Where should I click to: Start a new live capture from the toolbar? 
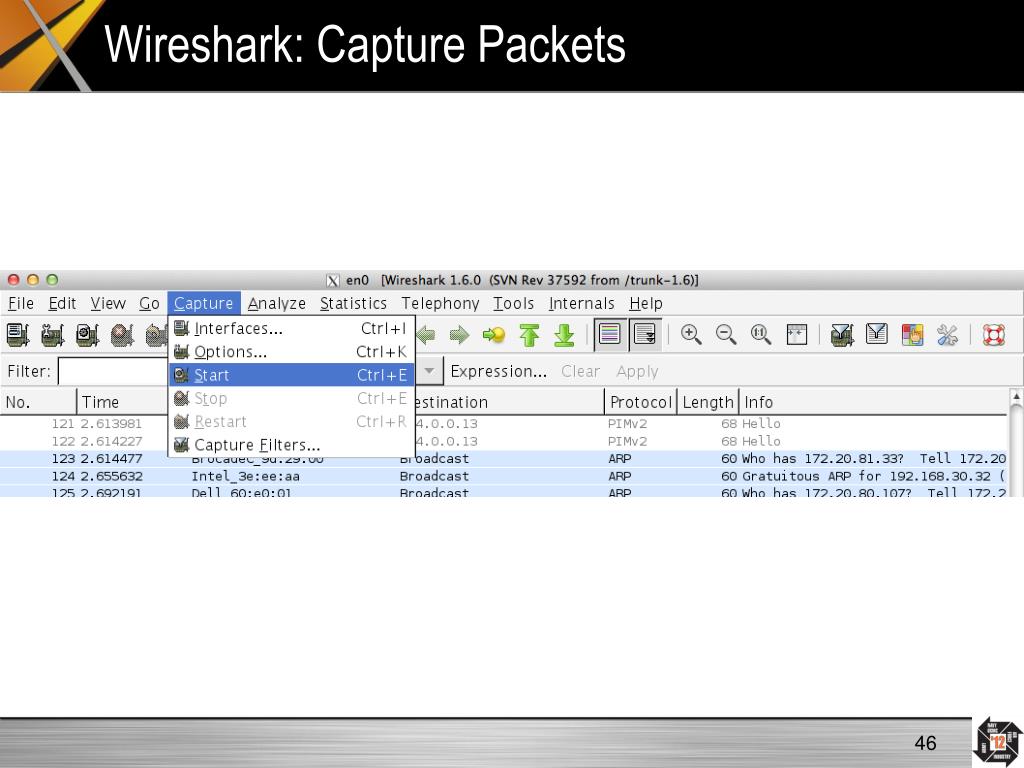point(87,335)
